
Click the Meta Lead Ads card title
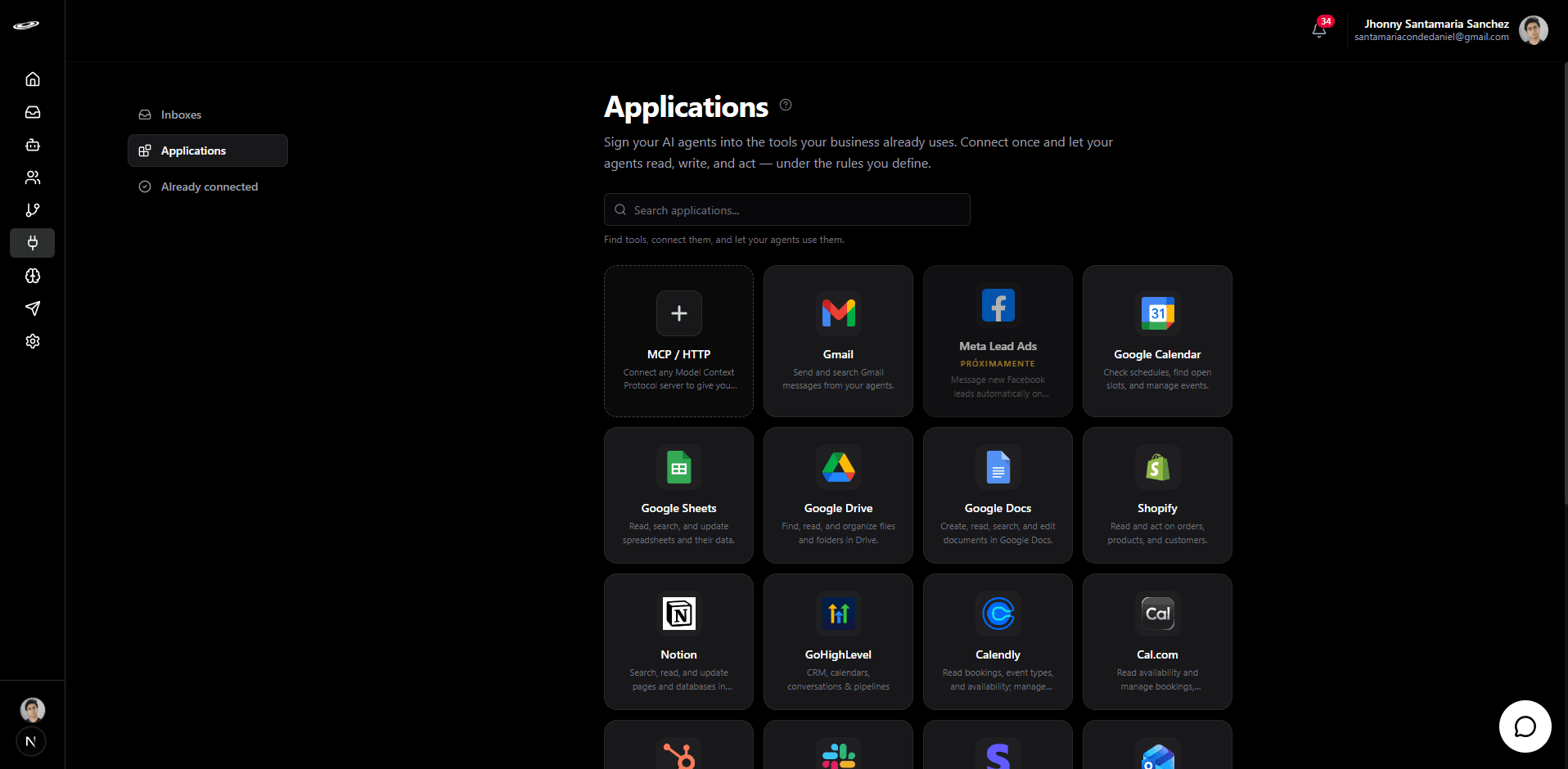click(998, 346)
